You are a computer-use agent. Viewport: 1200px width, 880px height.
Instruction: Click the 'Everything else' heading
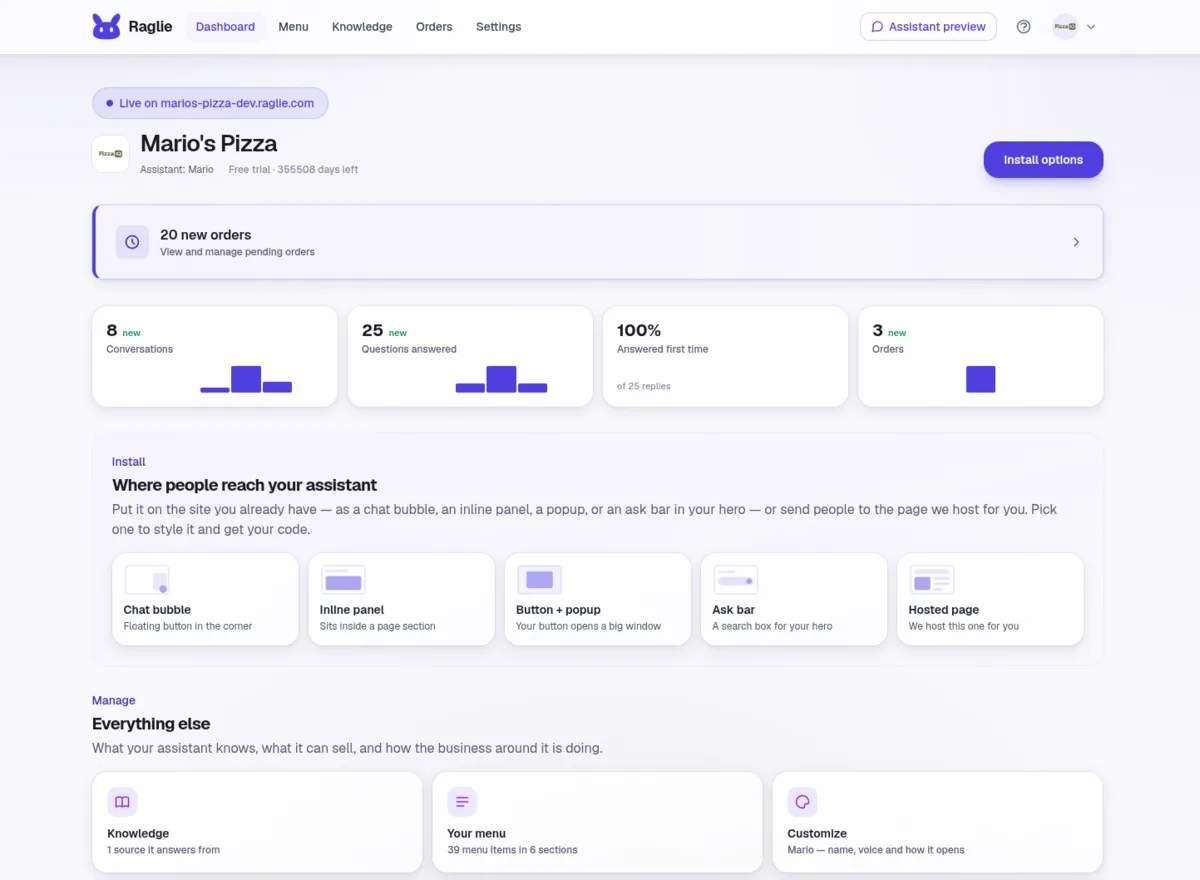pos(151,724)
